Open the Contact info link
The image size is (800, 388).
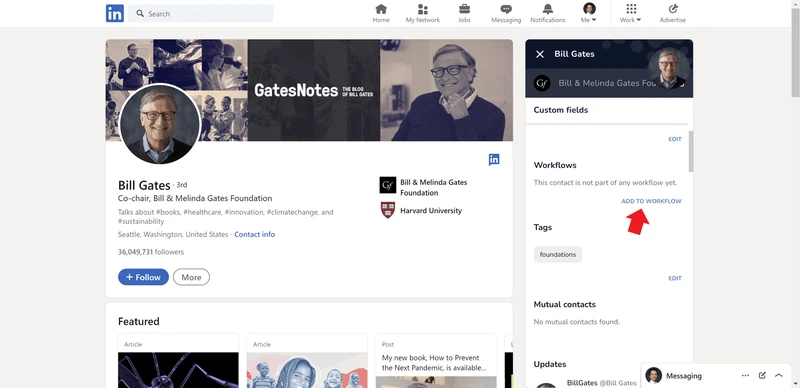click(x=255, y=234)
